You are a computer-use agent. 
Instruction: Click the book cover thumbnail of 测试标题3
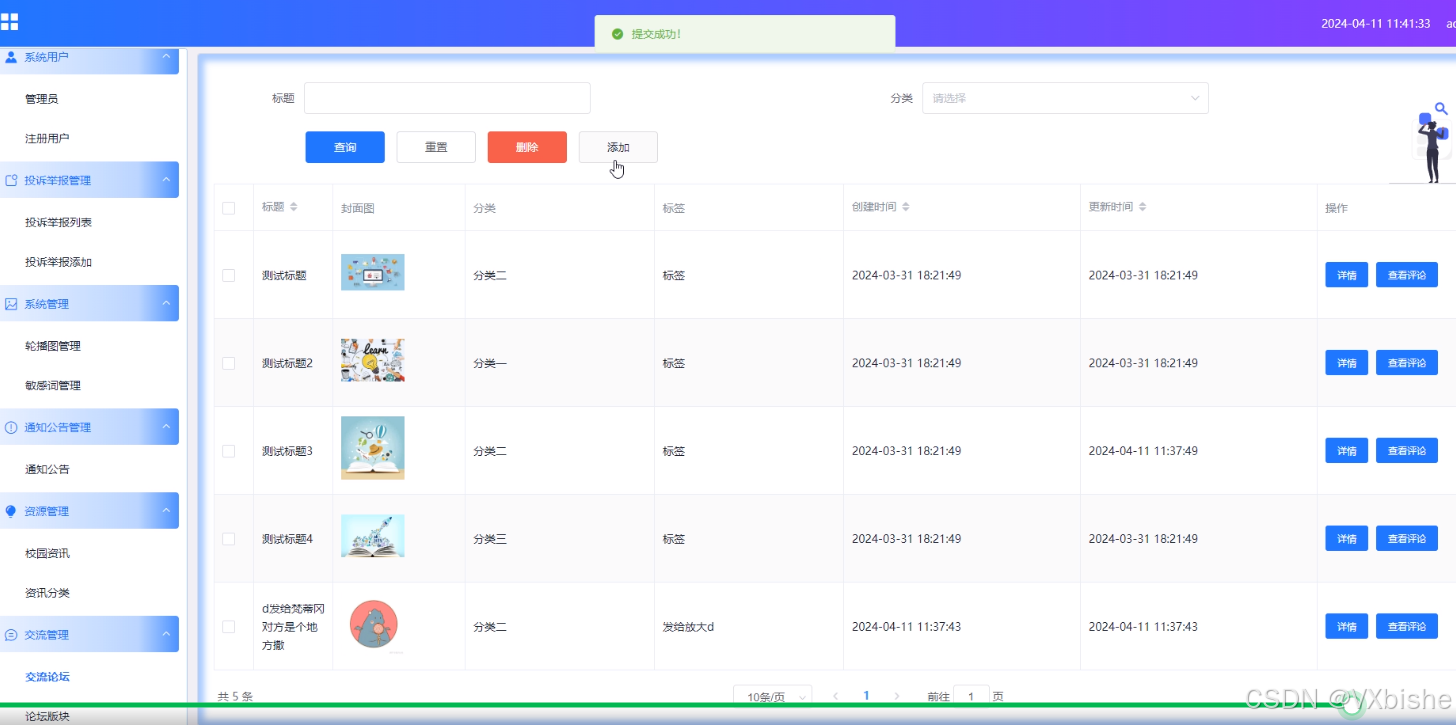pyautogui.click(x=373, y=448)
